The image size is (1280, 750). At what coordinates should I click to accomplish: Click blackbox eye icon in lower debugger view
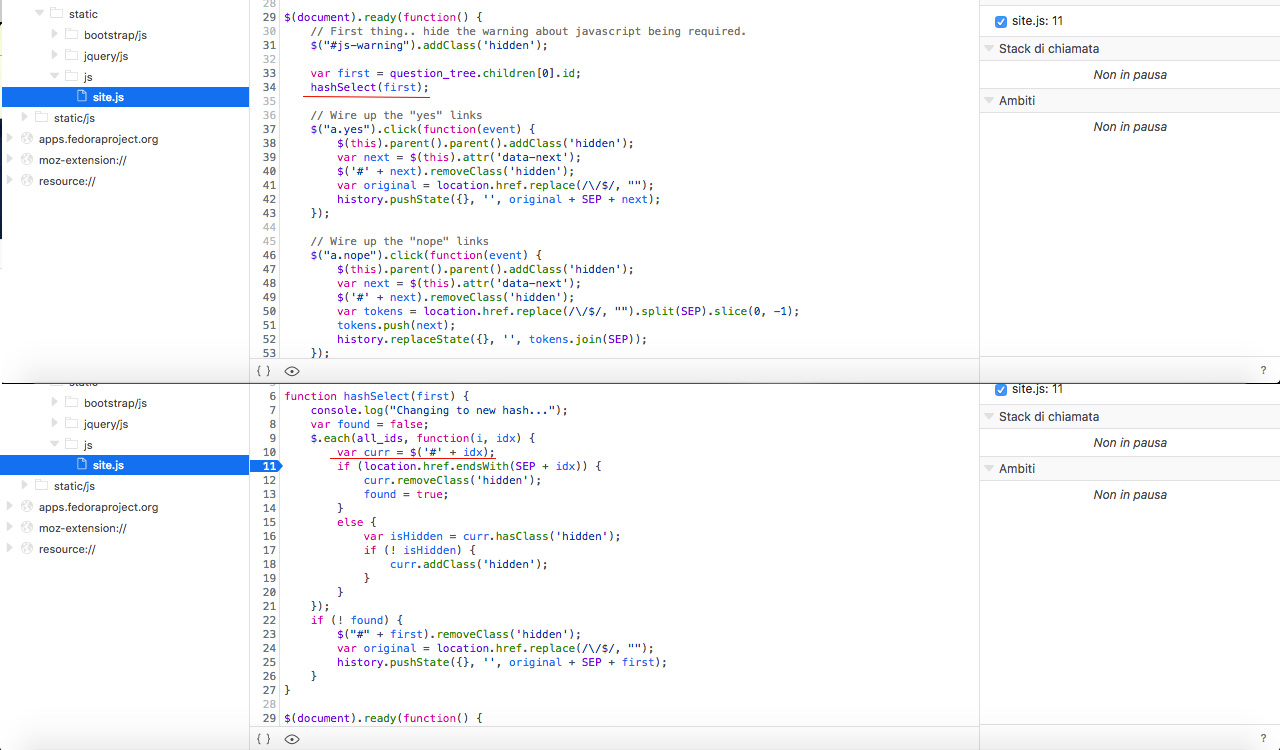point(292,739)
